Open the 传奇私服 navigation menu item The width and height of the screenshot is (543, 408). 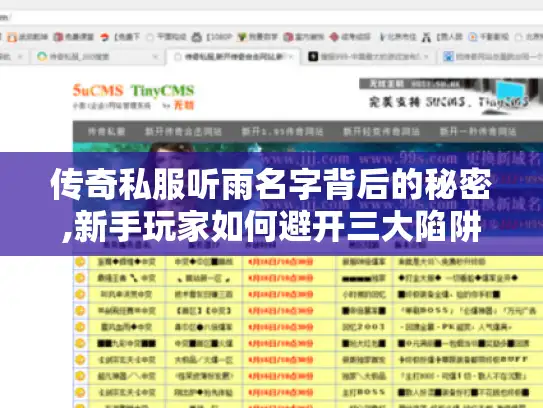[106, 132]
